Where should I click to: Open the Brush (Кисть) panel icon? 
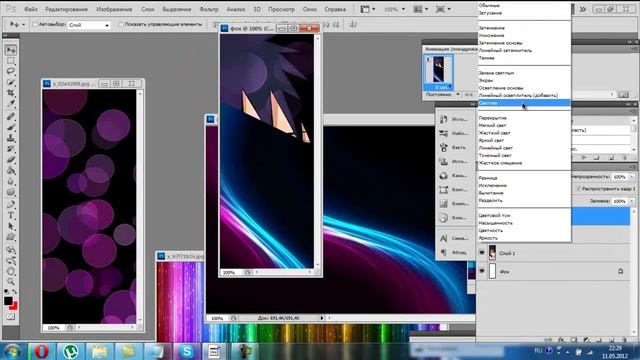click(x=444, y=147)
